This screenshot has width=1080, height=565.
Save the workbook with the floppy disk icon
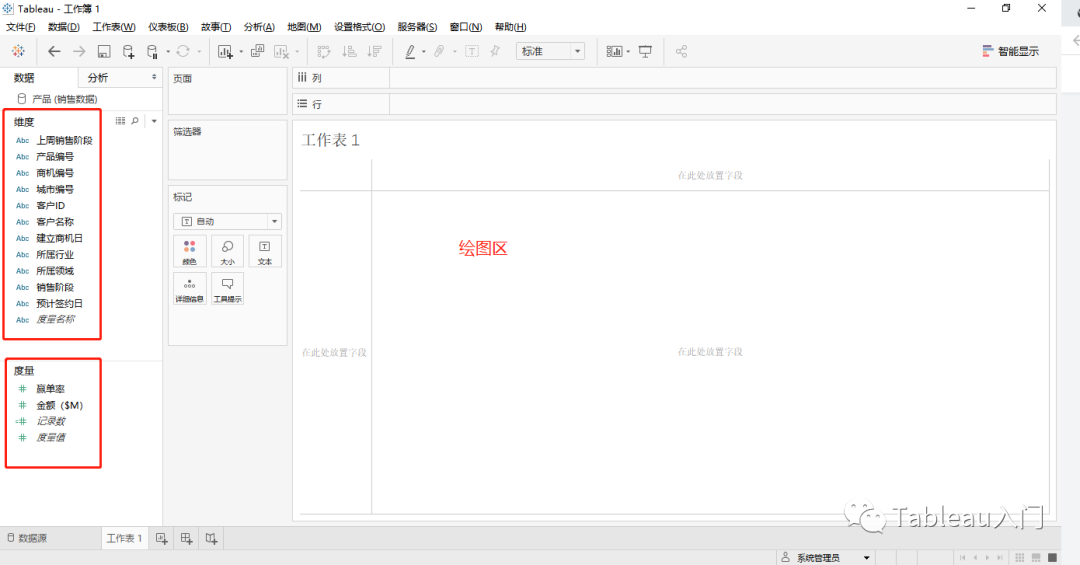[104, 51]
